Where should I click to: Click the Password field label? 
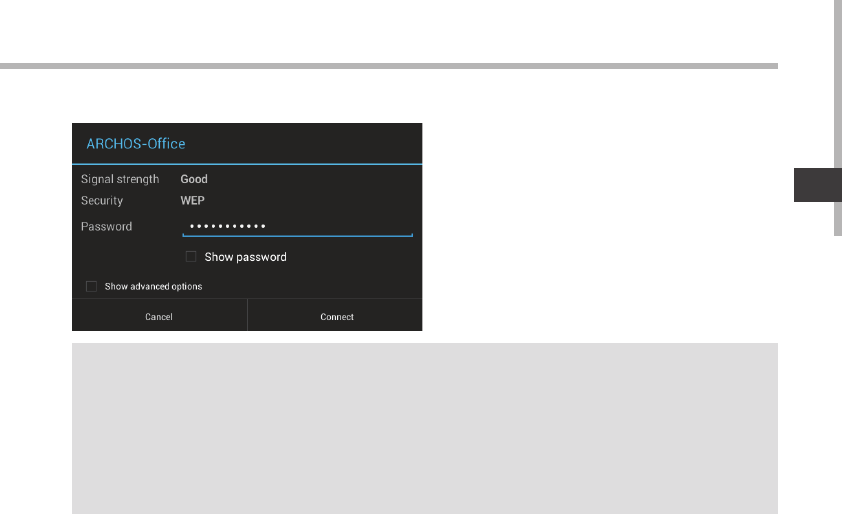point(106,227)
